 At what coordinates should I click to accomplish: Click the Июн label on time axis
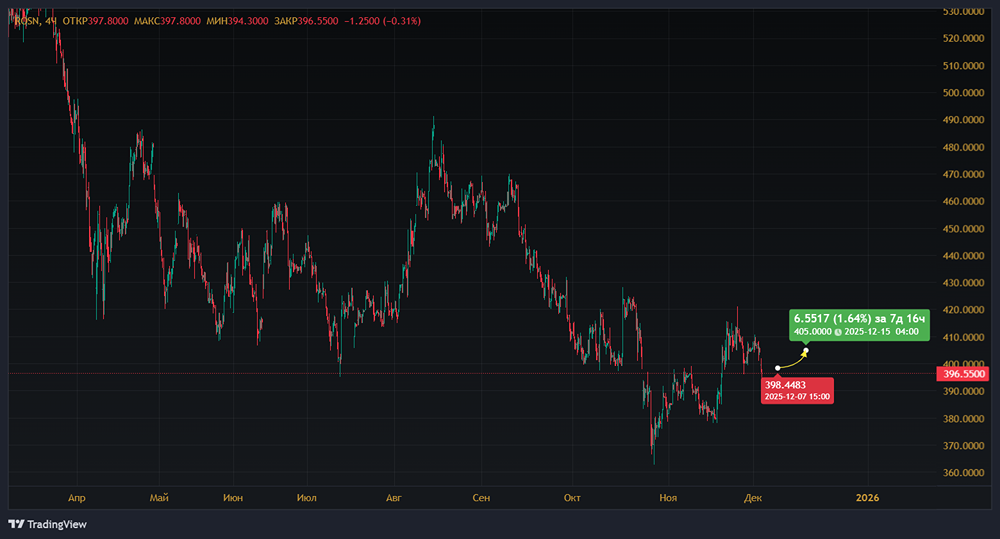pos(233,498)
